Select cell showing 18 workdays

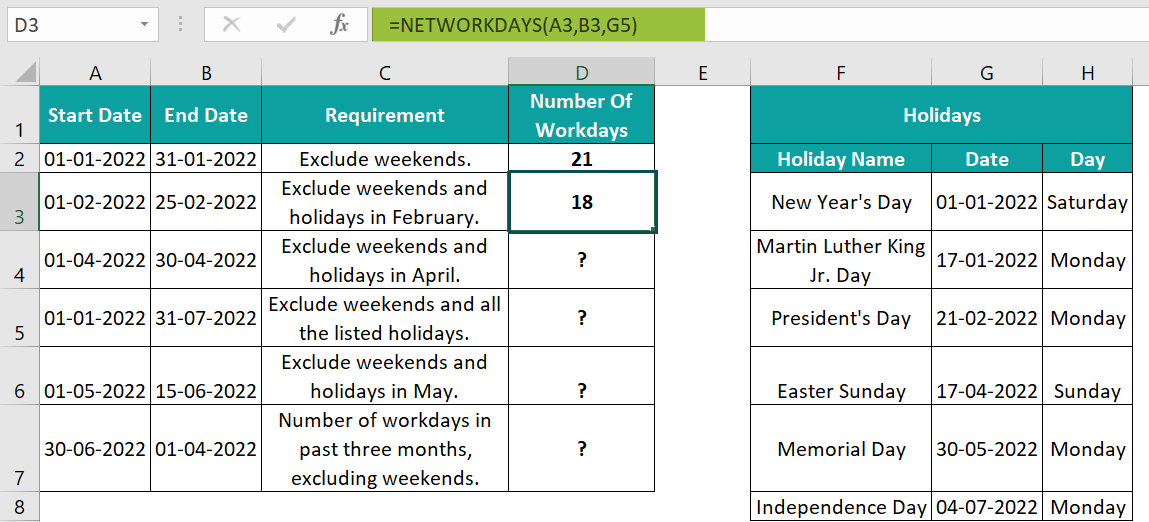[x=582, y=202]
